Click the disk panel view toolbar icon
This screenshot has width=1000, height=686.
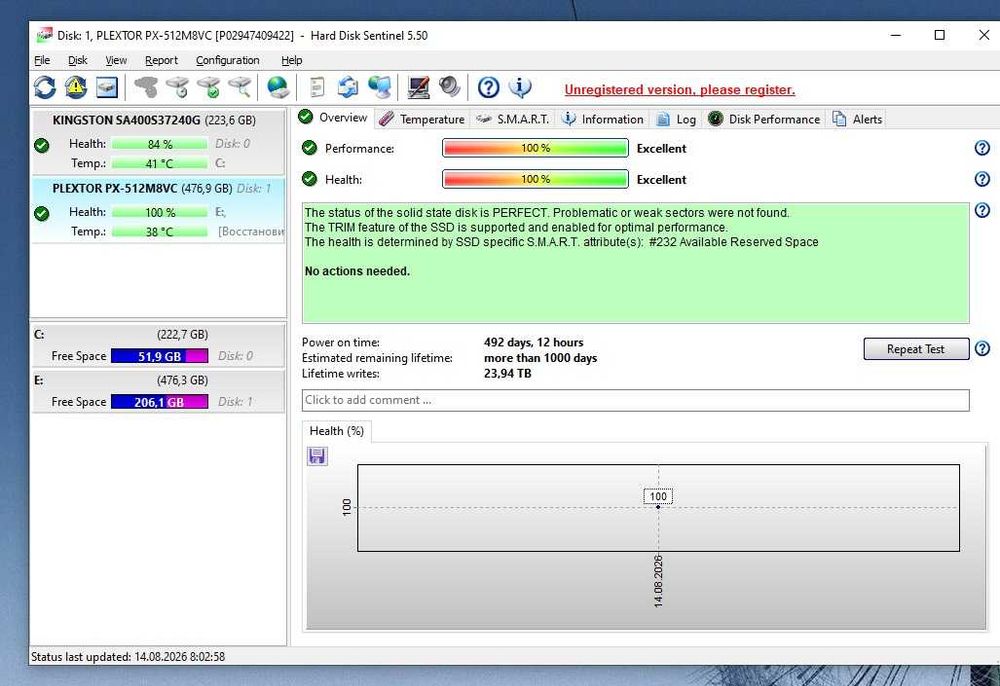pyautogui.click(x=107, y=87)
